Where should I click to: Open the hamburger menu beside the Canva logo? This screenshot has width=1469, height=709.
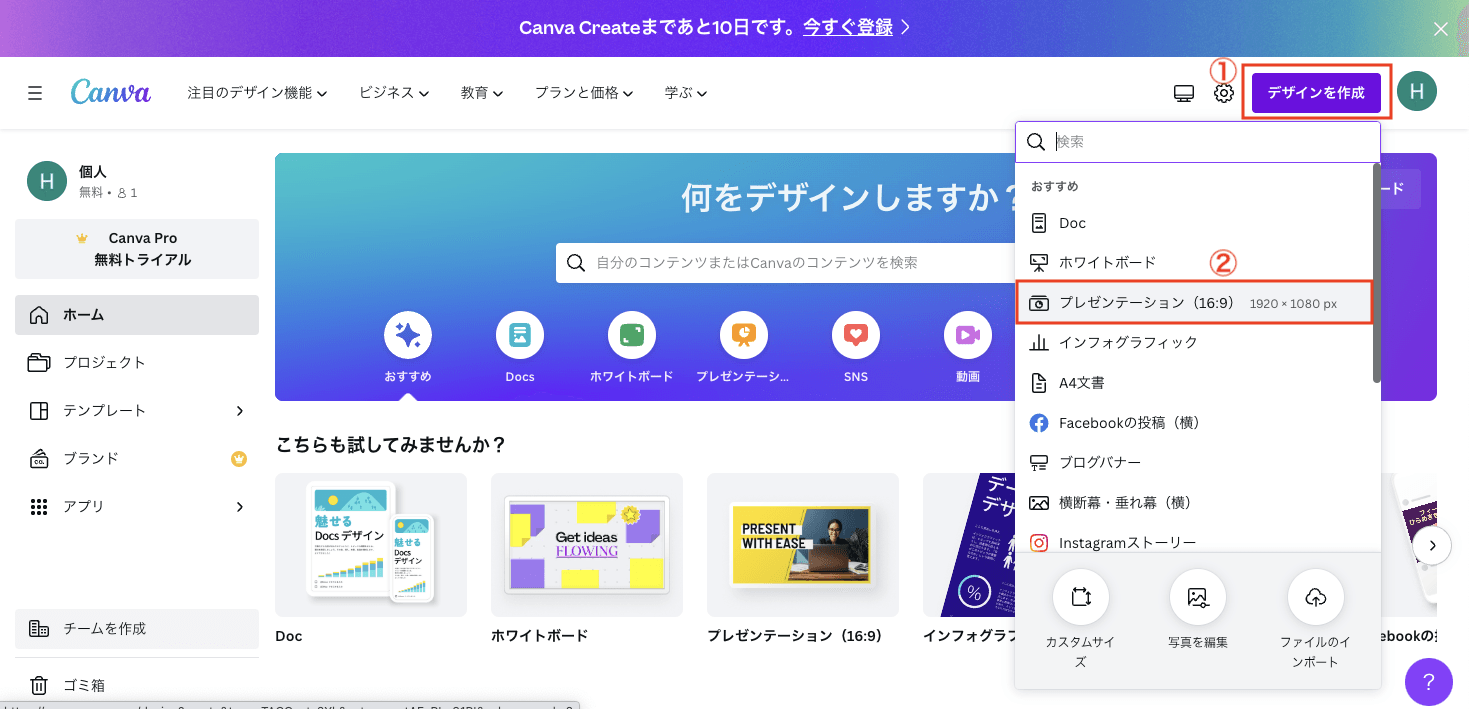[35, 93]
